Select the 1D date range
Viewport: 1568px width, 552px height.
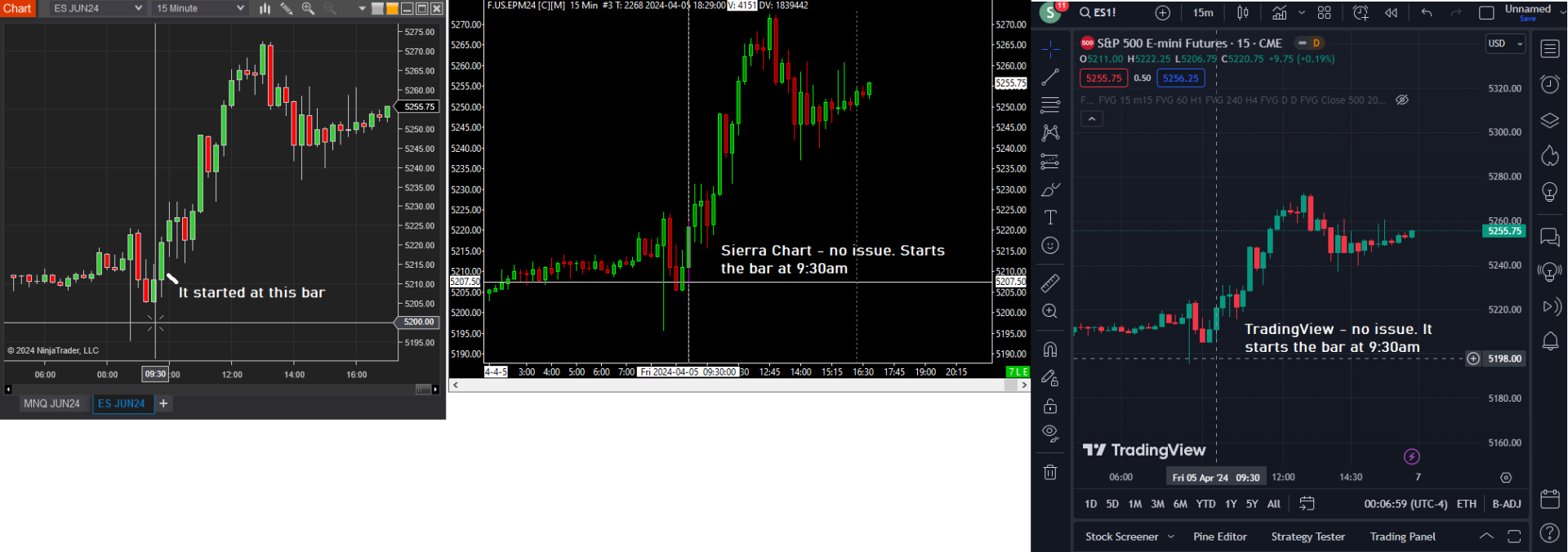(1090, 504)
